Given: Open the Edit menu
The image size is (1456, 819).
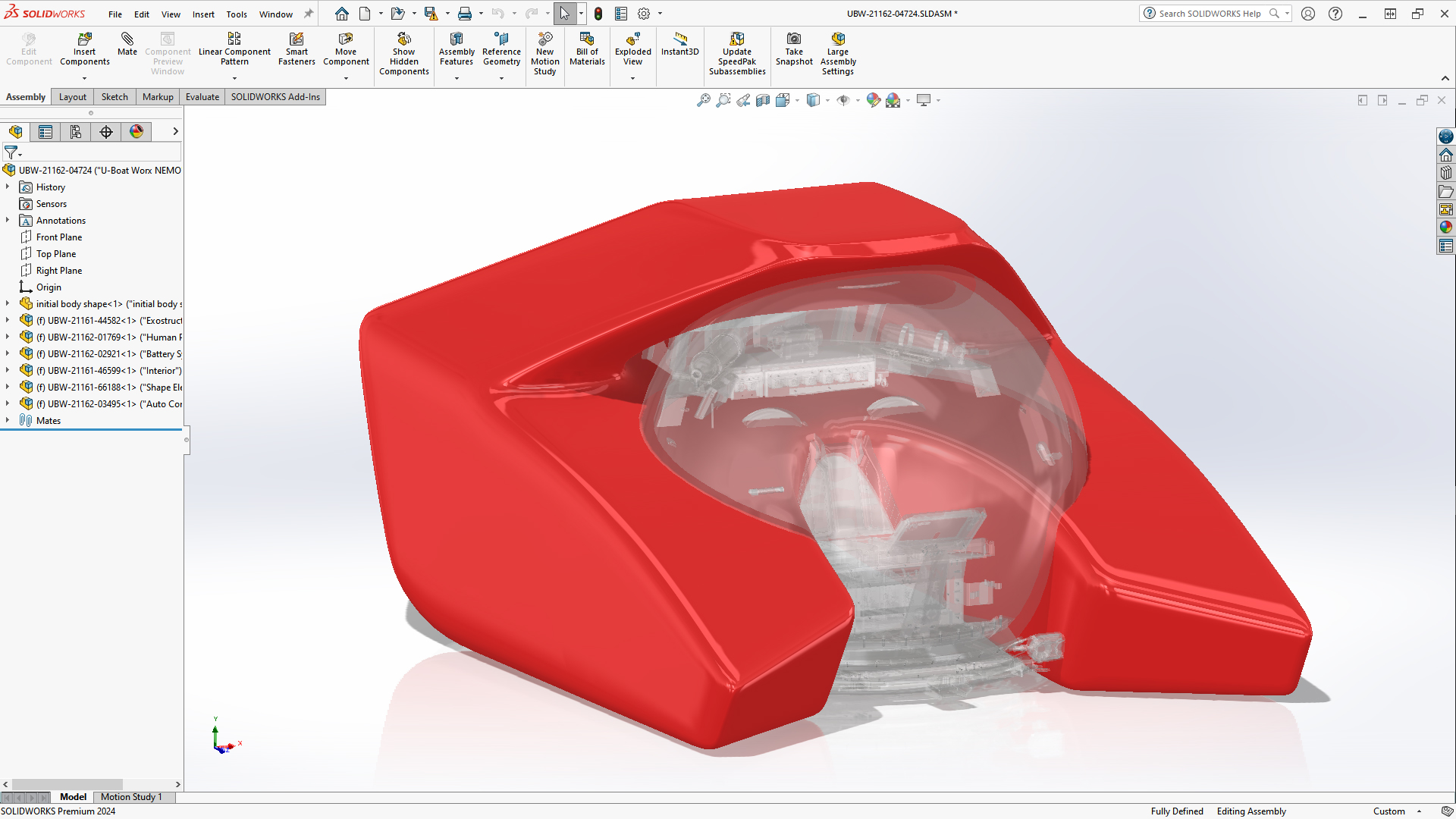Looking at the screenshot, I should click(x=142, y=14).
